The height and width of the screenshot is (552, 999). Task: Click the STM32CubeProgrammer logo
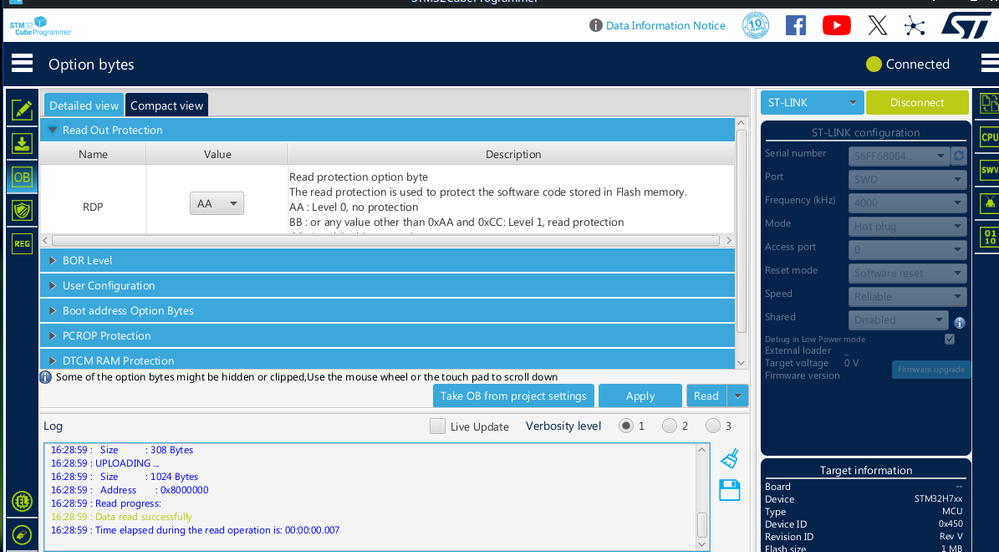40,26
